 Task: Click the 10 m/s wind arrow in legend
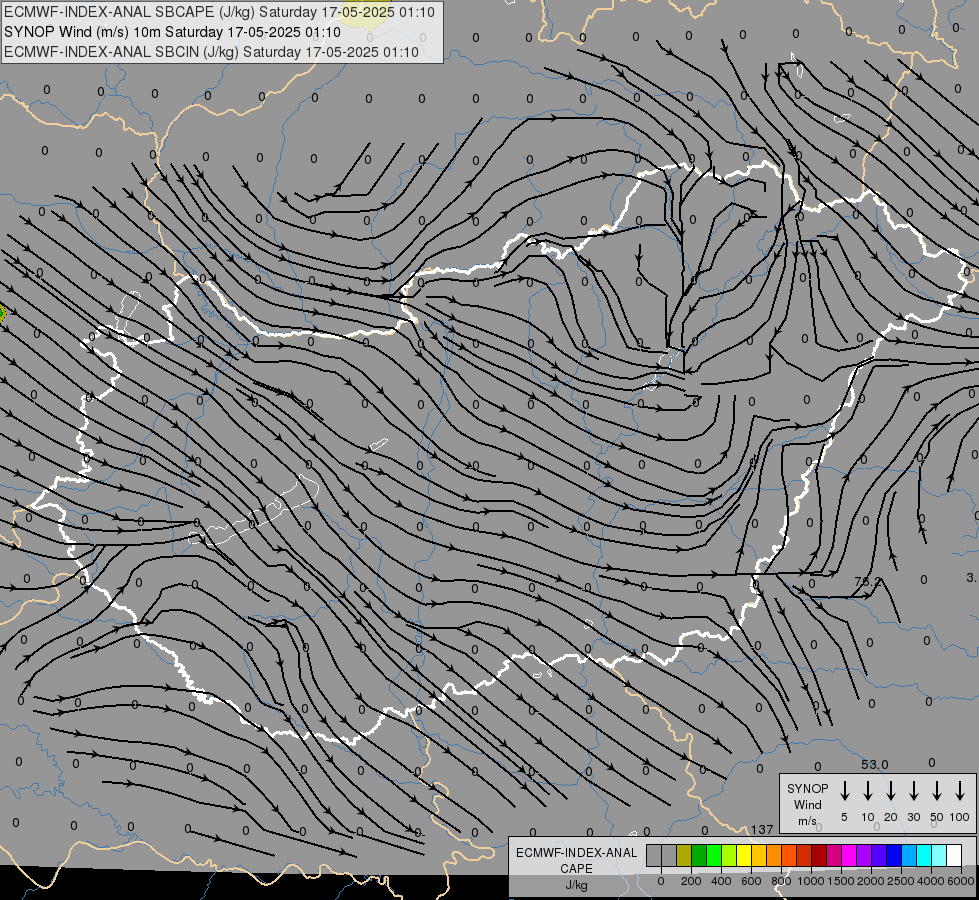tap(868, 791)
